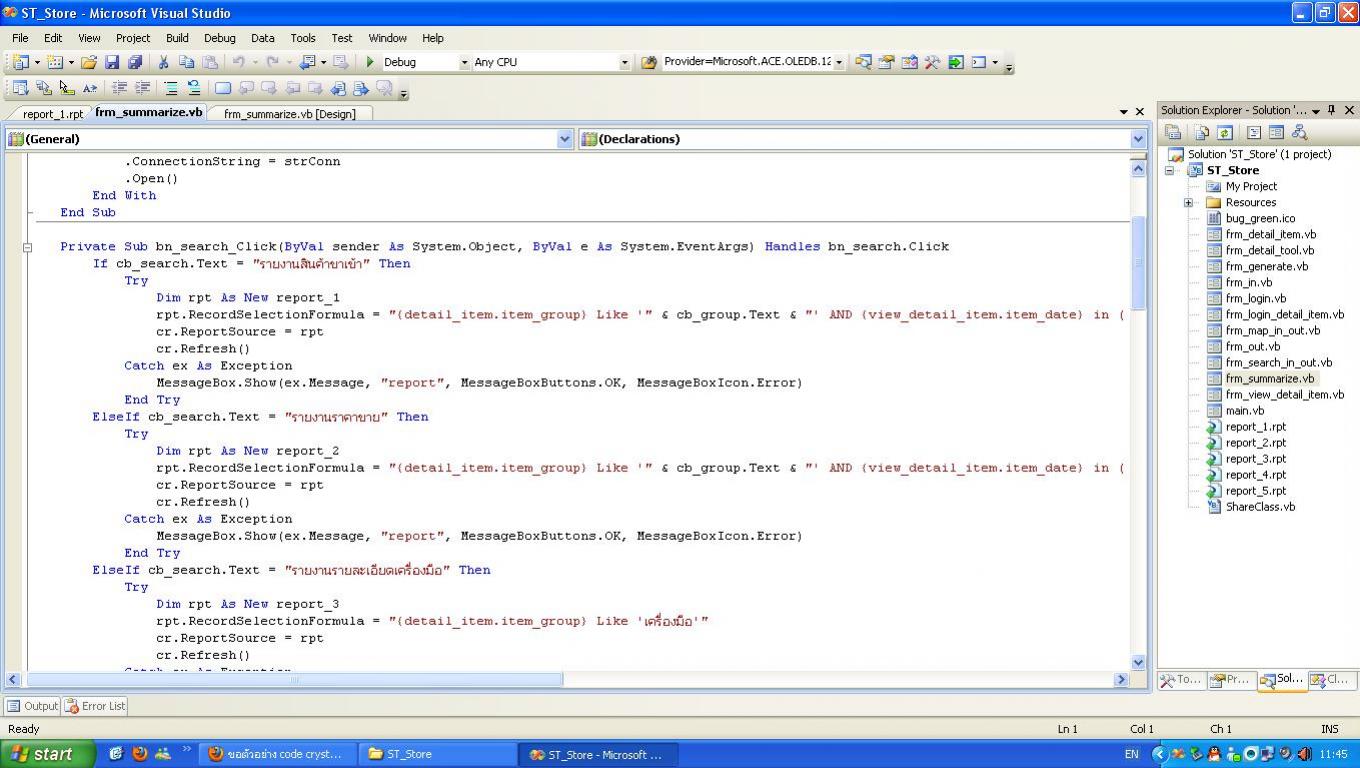Click editor vertical scroll down arrow
The image size is (1360, 768).
click(x=1138, y=662)
